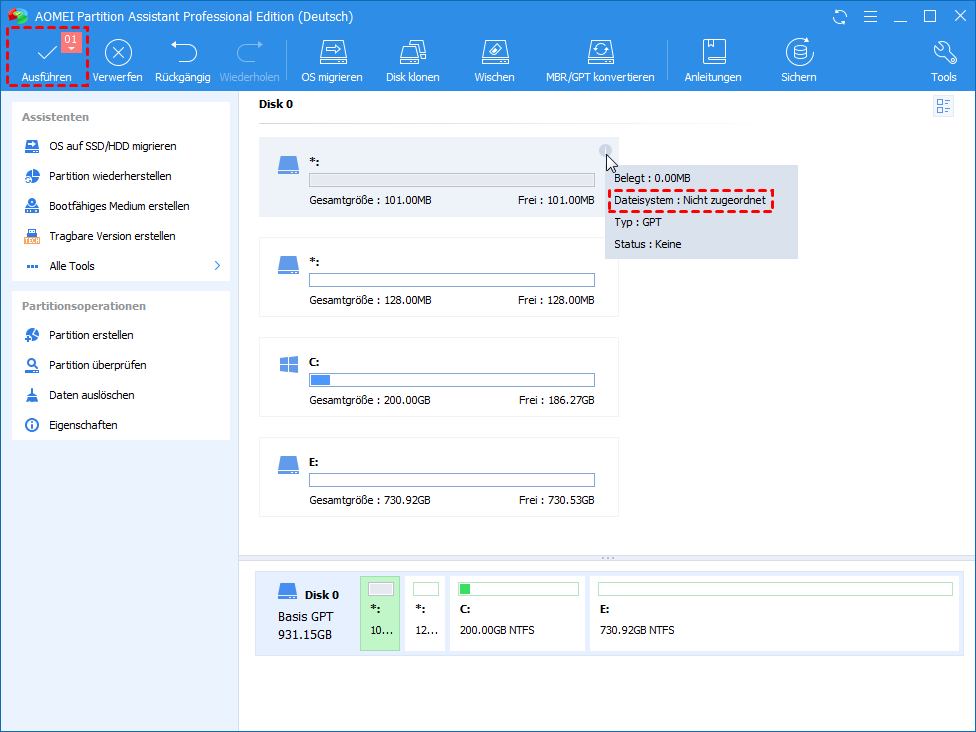
Task: Click Gesamtgröße : 200.00GB text
Action: click(370, 400)
